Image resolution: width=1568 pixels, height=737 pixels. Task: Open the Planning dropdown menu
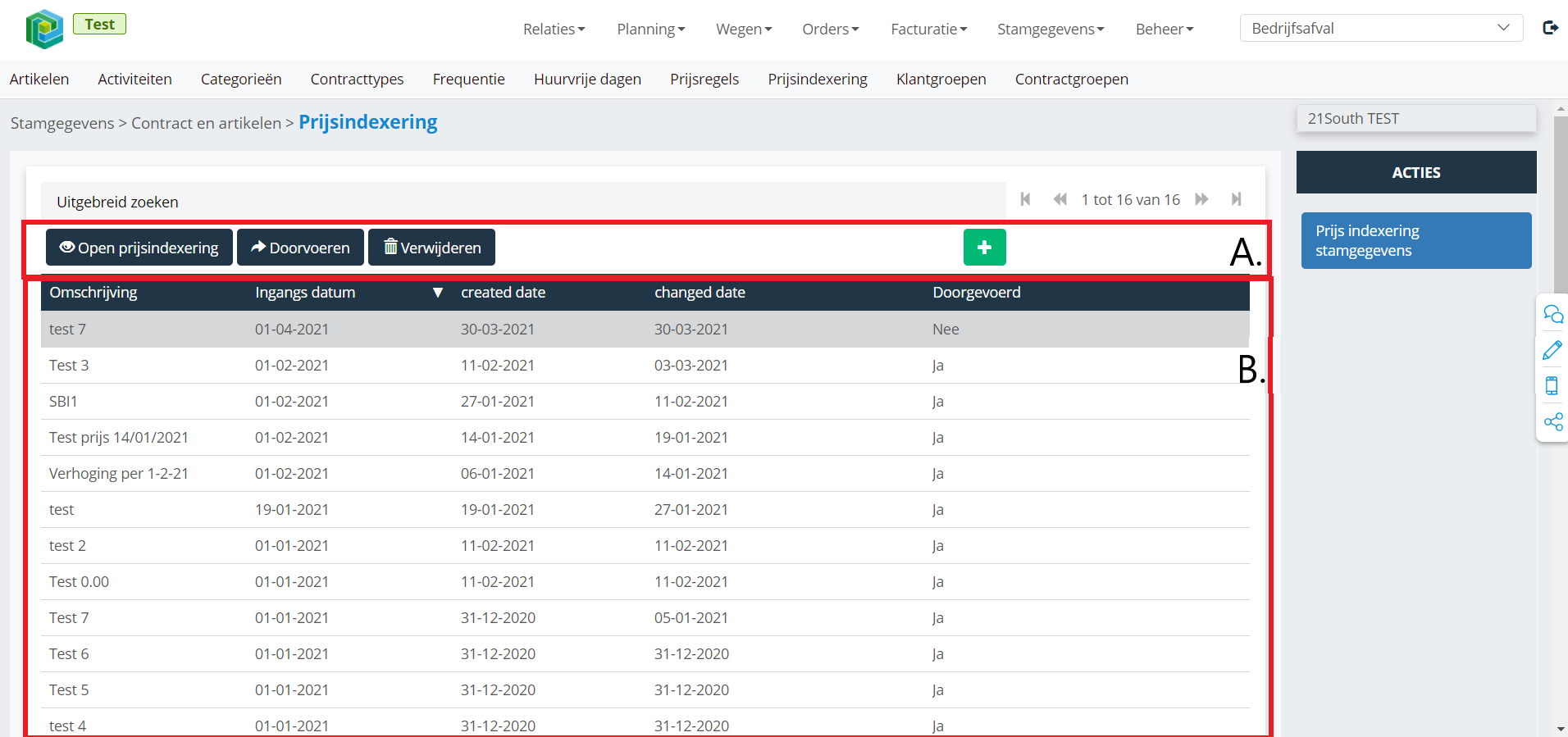pos(651,29)
